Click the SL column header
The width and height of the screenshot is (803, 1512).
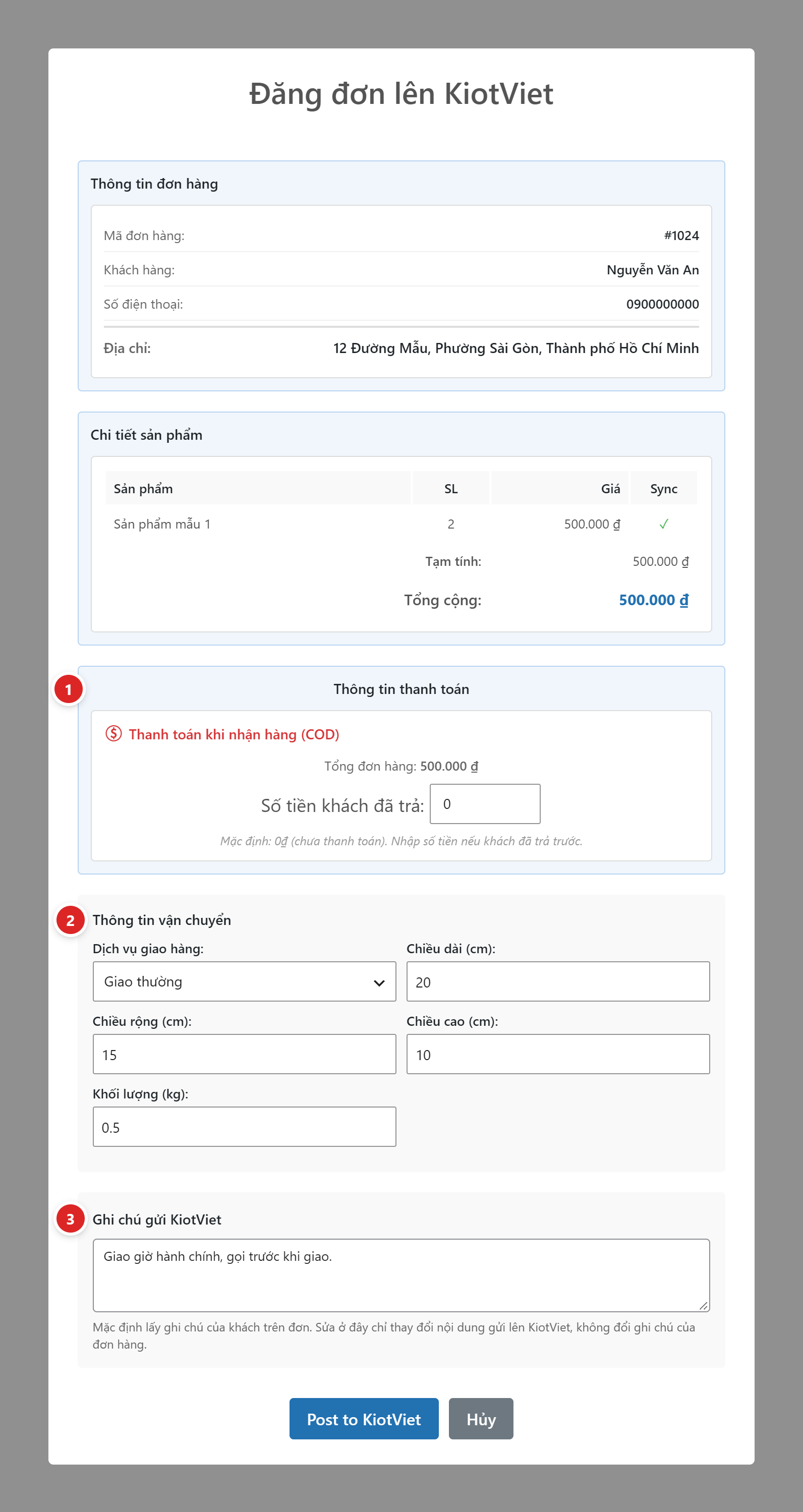click(451, 488)
